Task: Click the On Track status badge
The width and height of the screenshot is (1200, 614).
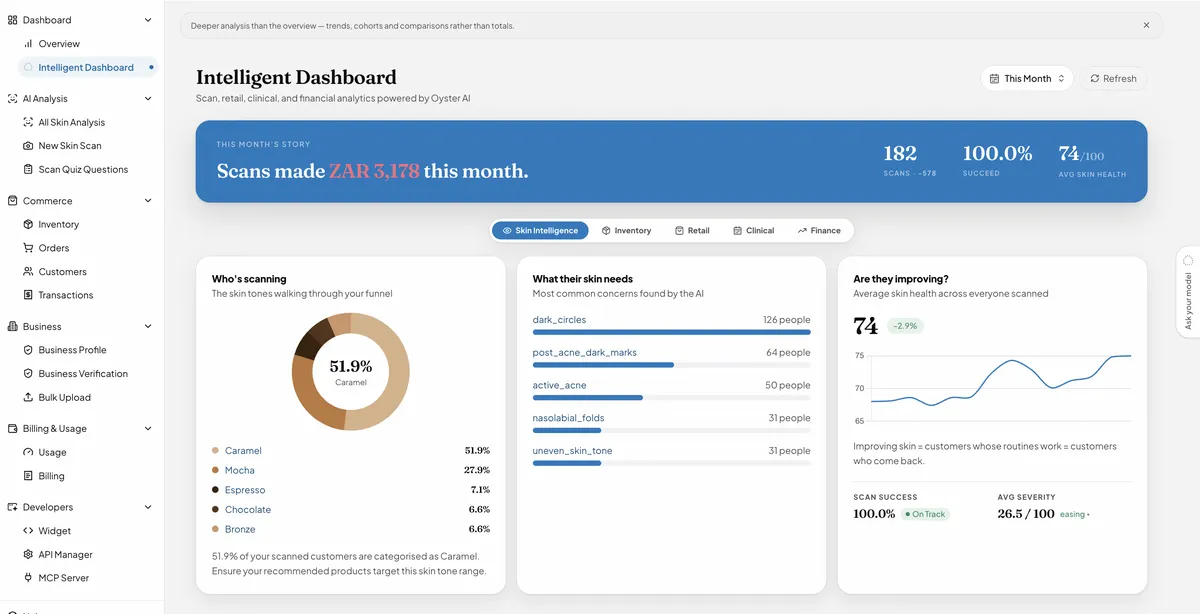Action: point(925,514)
